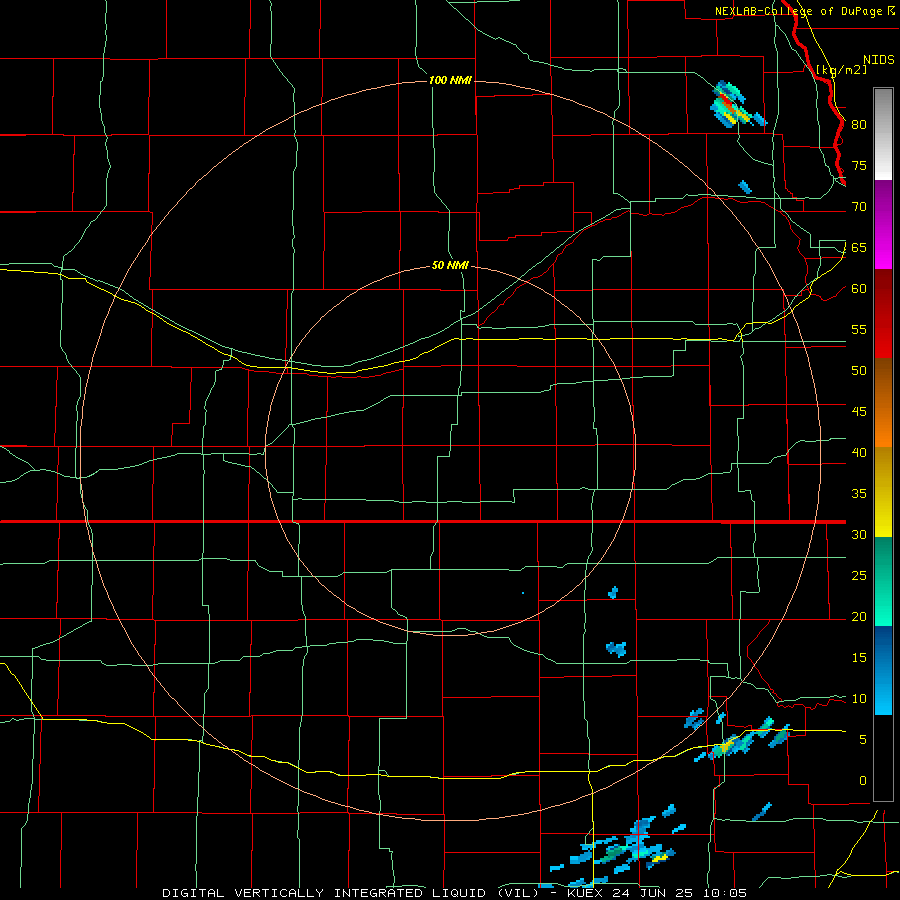Click the 25 value on VIL scale
The height and width of the screenshot is (900, 900).
(x=859, y=575)
